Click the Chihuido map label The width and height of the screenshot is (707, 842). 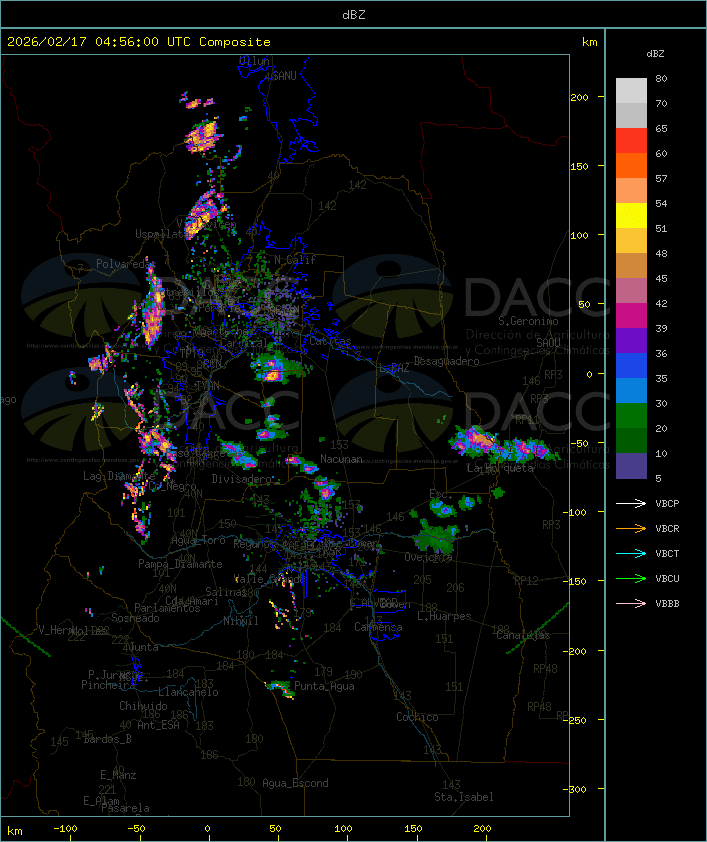point(143,706)
